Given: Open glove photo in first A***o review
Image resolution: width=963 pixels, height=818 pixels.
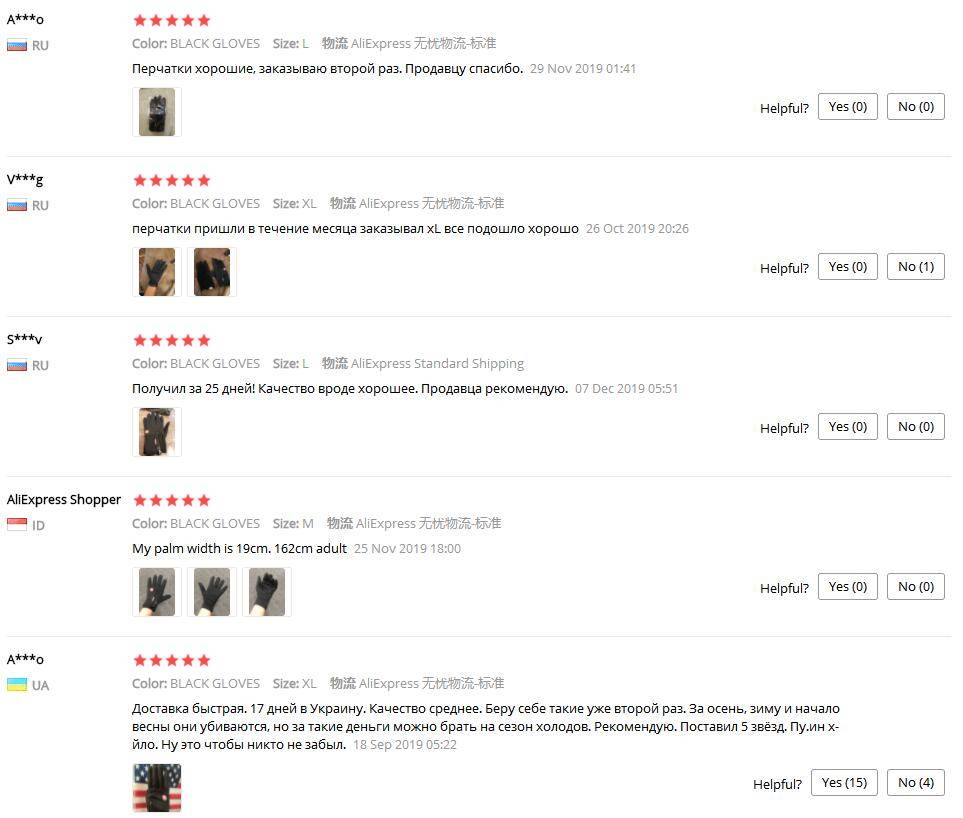Looking at the screenshot, I should [157, 112].
